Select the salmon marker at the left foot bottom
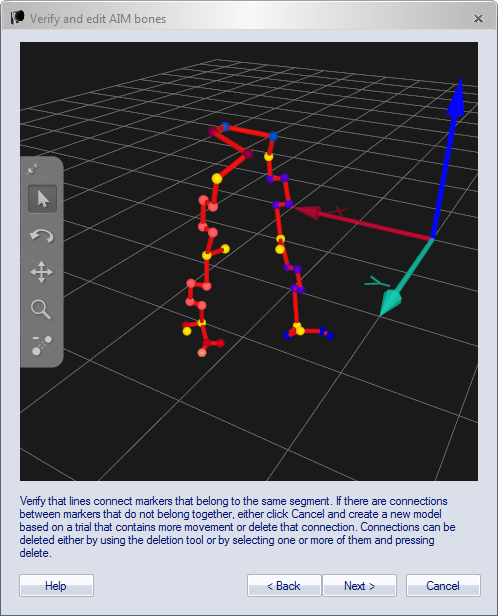This screenshot has height=616, width=498. (202, 353)
